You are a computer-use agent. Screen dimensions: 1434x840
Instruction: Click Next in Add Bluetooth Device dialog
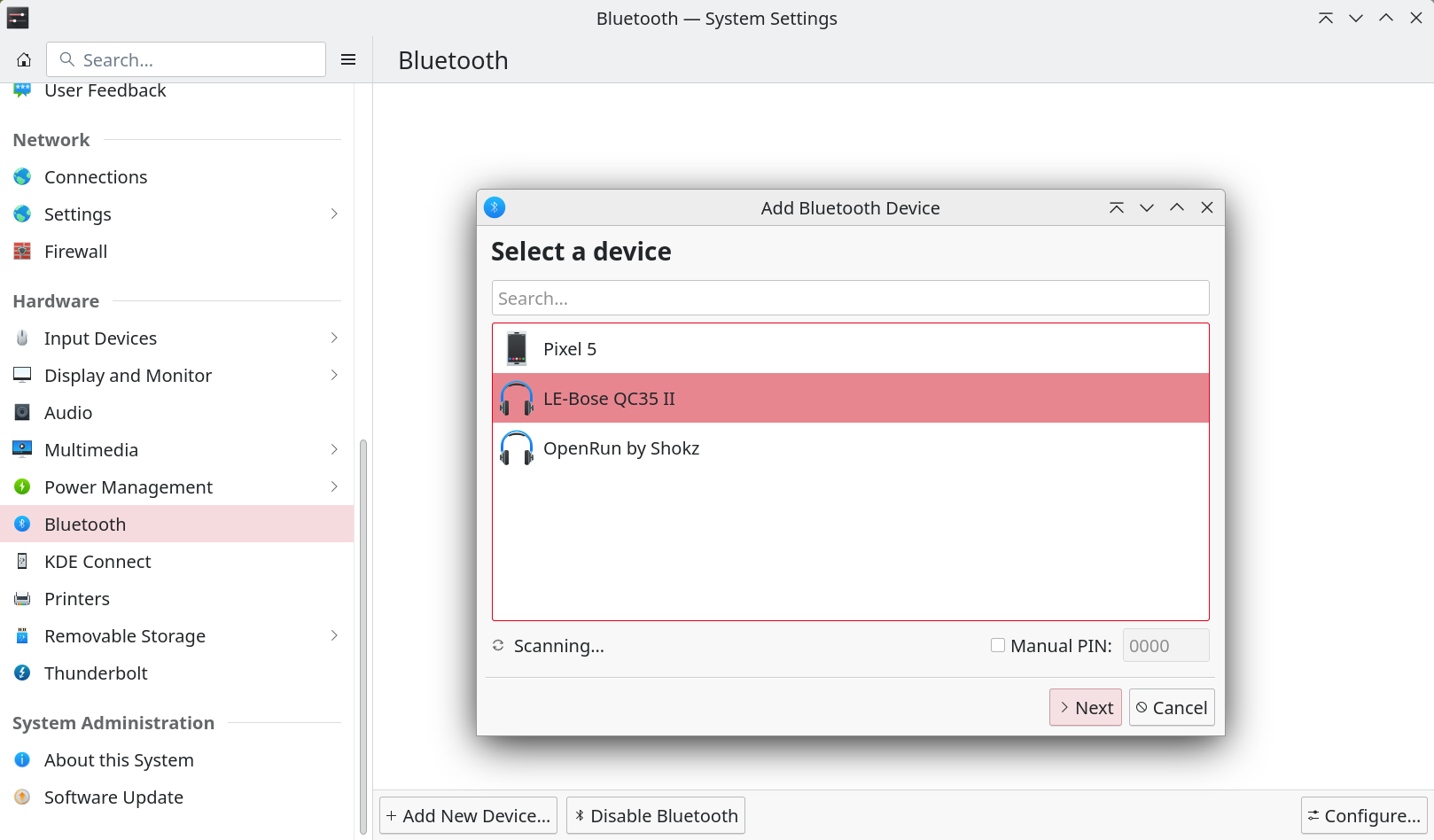coord(1086,707)
